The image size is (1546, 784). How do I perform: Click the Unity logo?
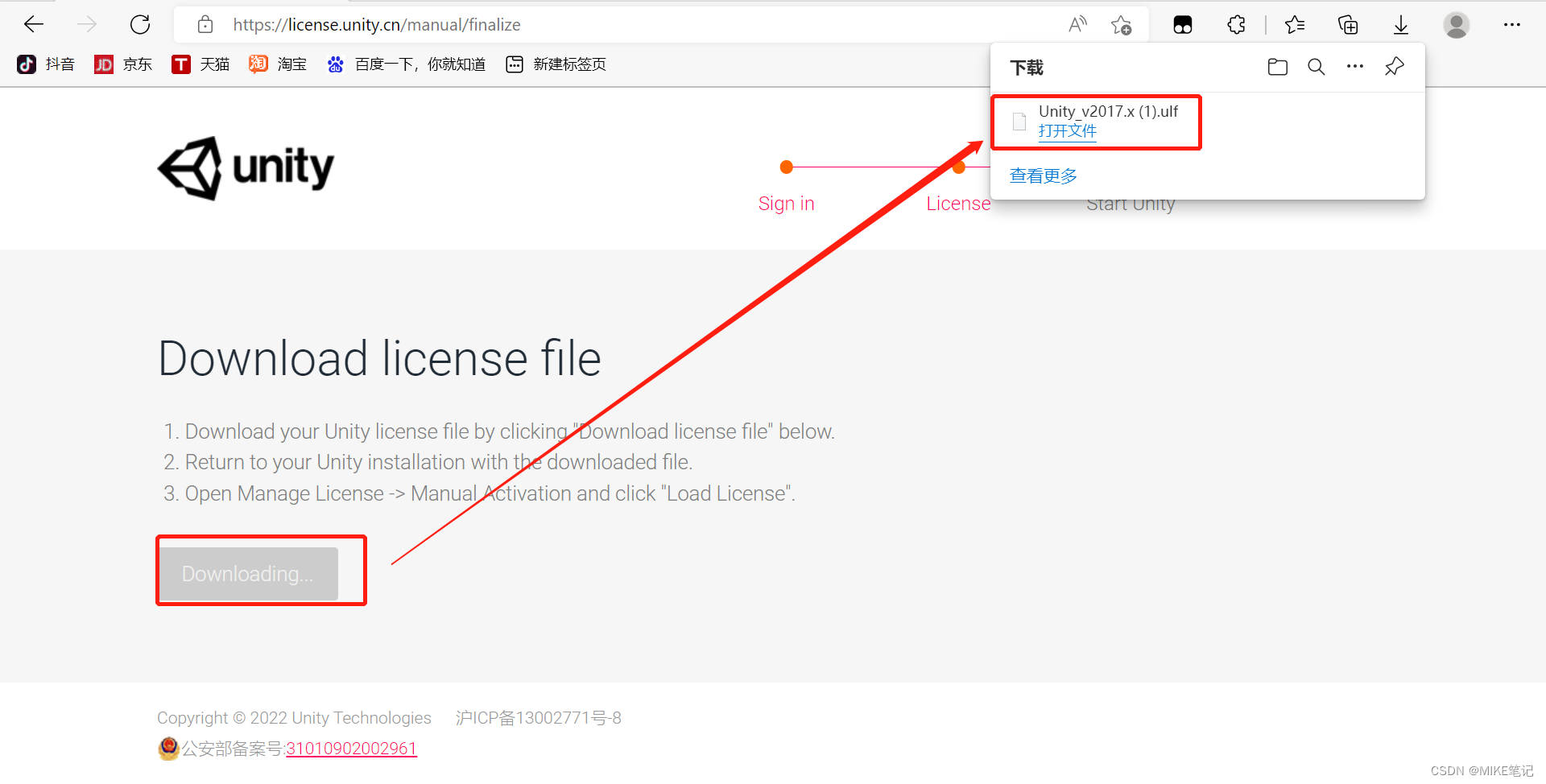246,168
